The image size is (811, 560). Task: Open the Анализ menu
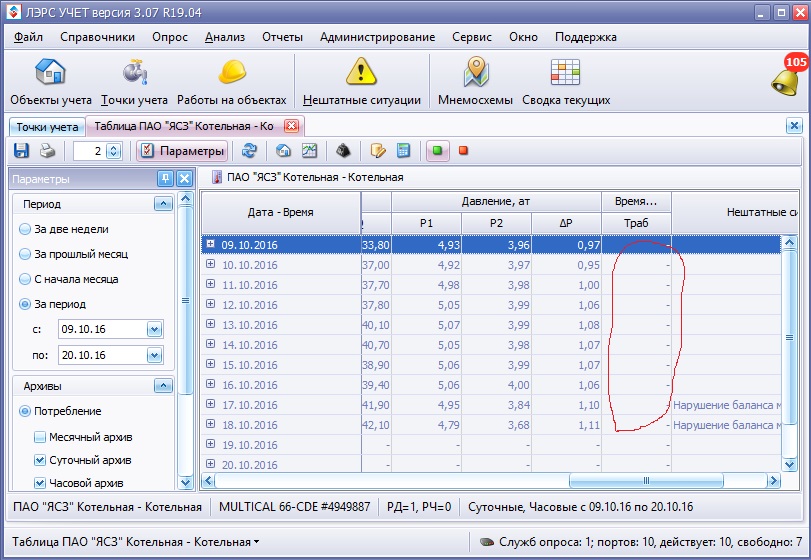point(225,37)
